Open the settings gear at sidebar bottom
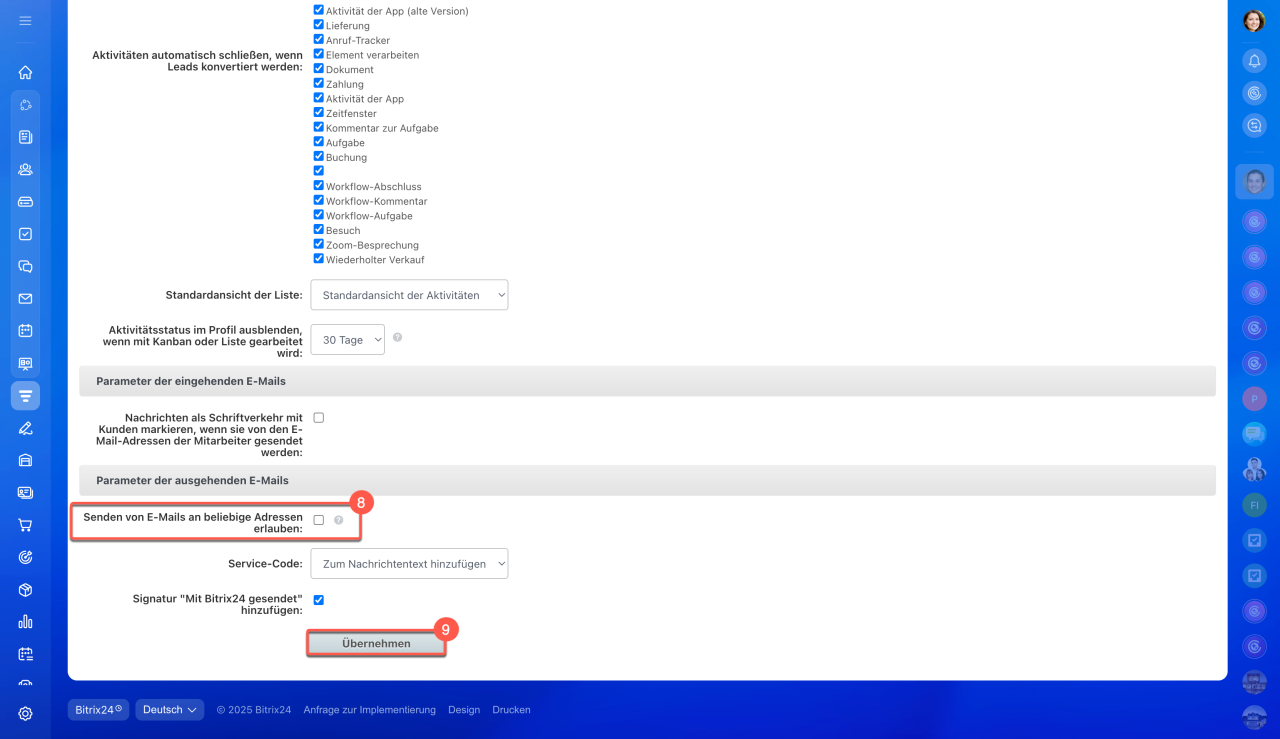The image size is (1280, 739). coord(26,714)
